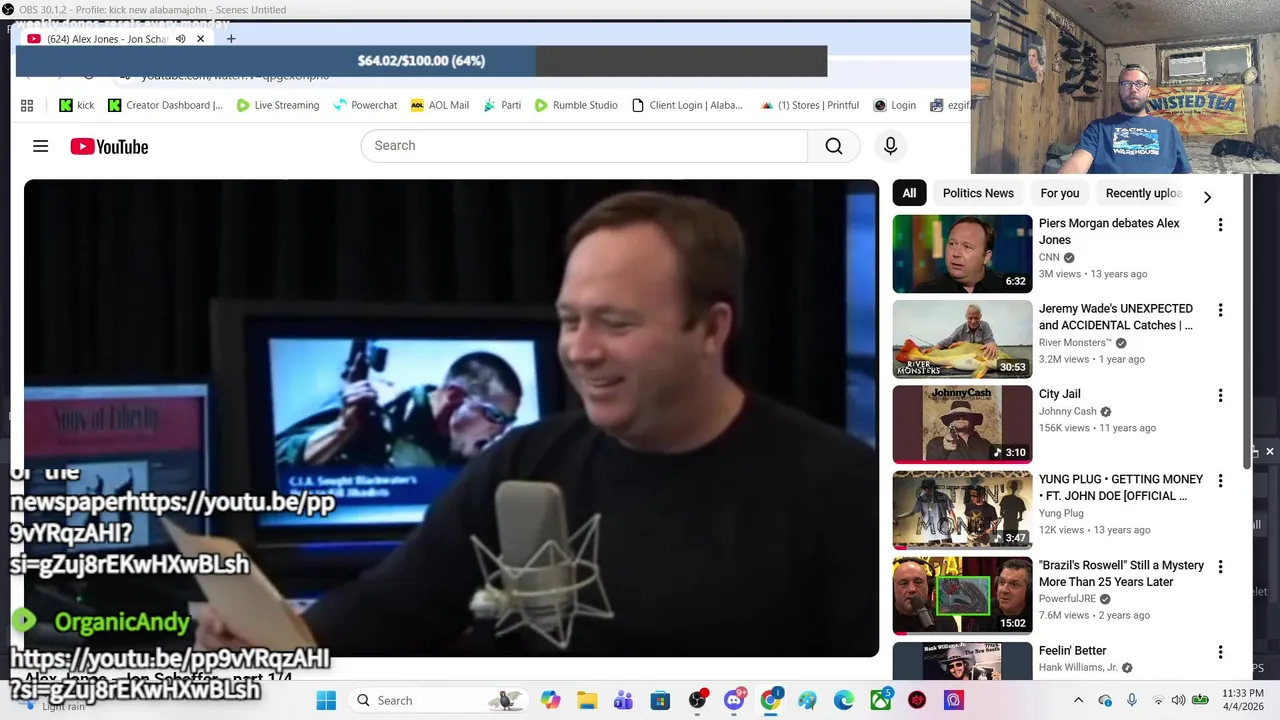Open the Johnny Cash channel name
The height and width of the screenshot is (720, 1280).
click(x=1068, y=411)
